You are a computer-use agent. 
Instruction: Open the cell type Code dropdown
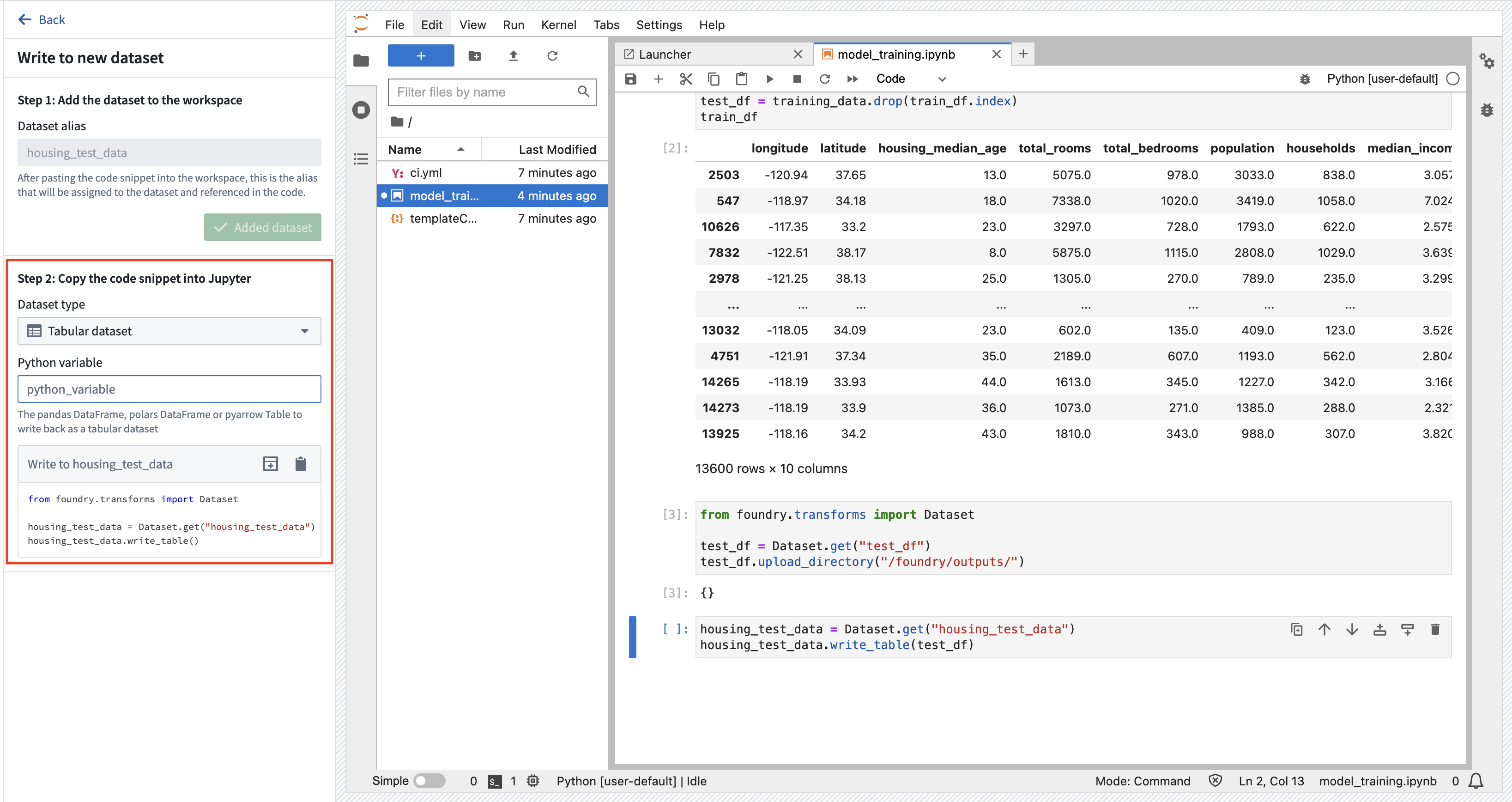click(x=910, y=79)
